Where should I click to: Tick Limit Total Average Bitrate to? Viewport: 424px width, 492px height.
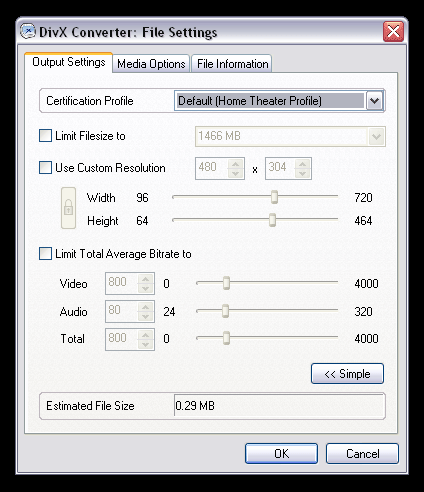(x=45, y=253)
